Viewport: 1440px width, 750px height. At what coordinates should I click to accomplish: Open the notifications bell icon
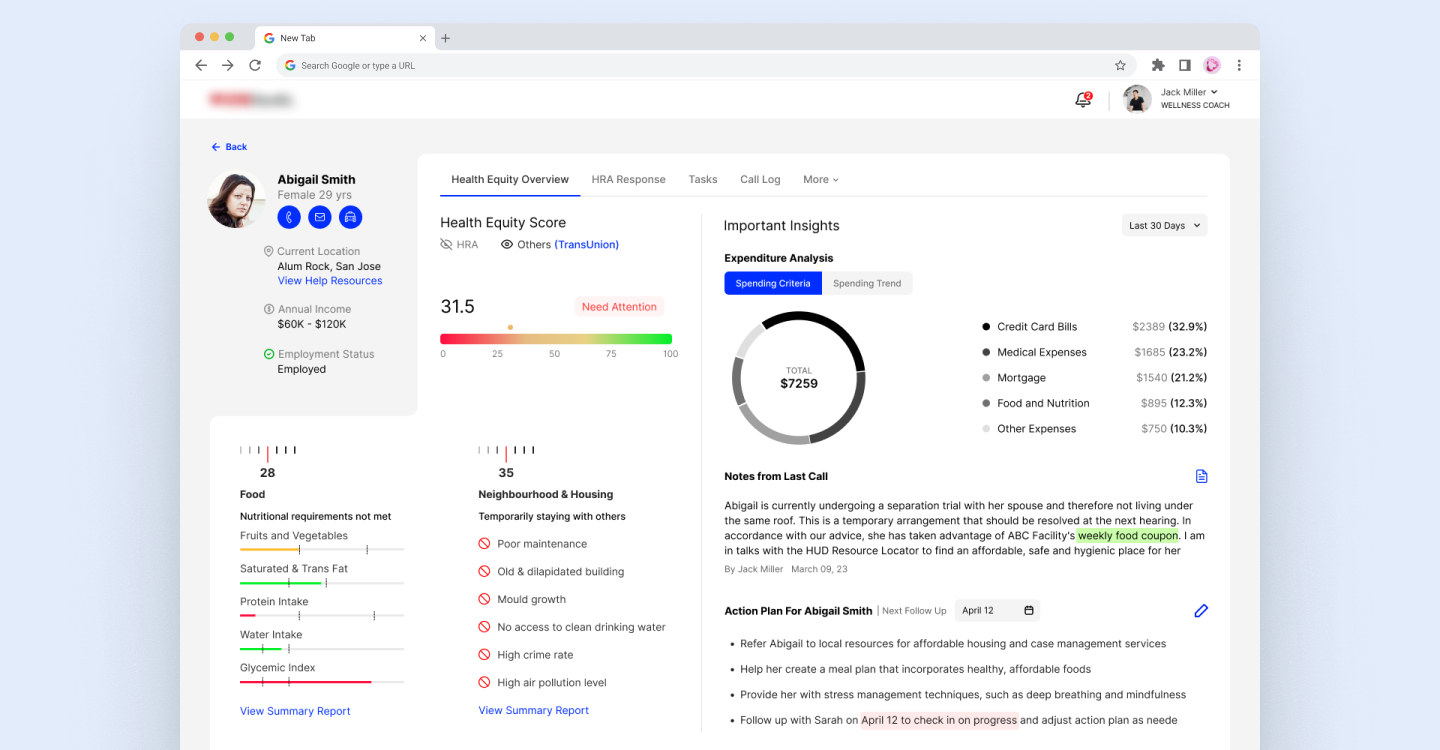(x=1082, y=100)
